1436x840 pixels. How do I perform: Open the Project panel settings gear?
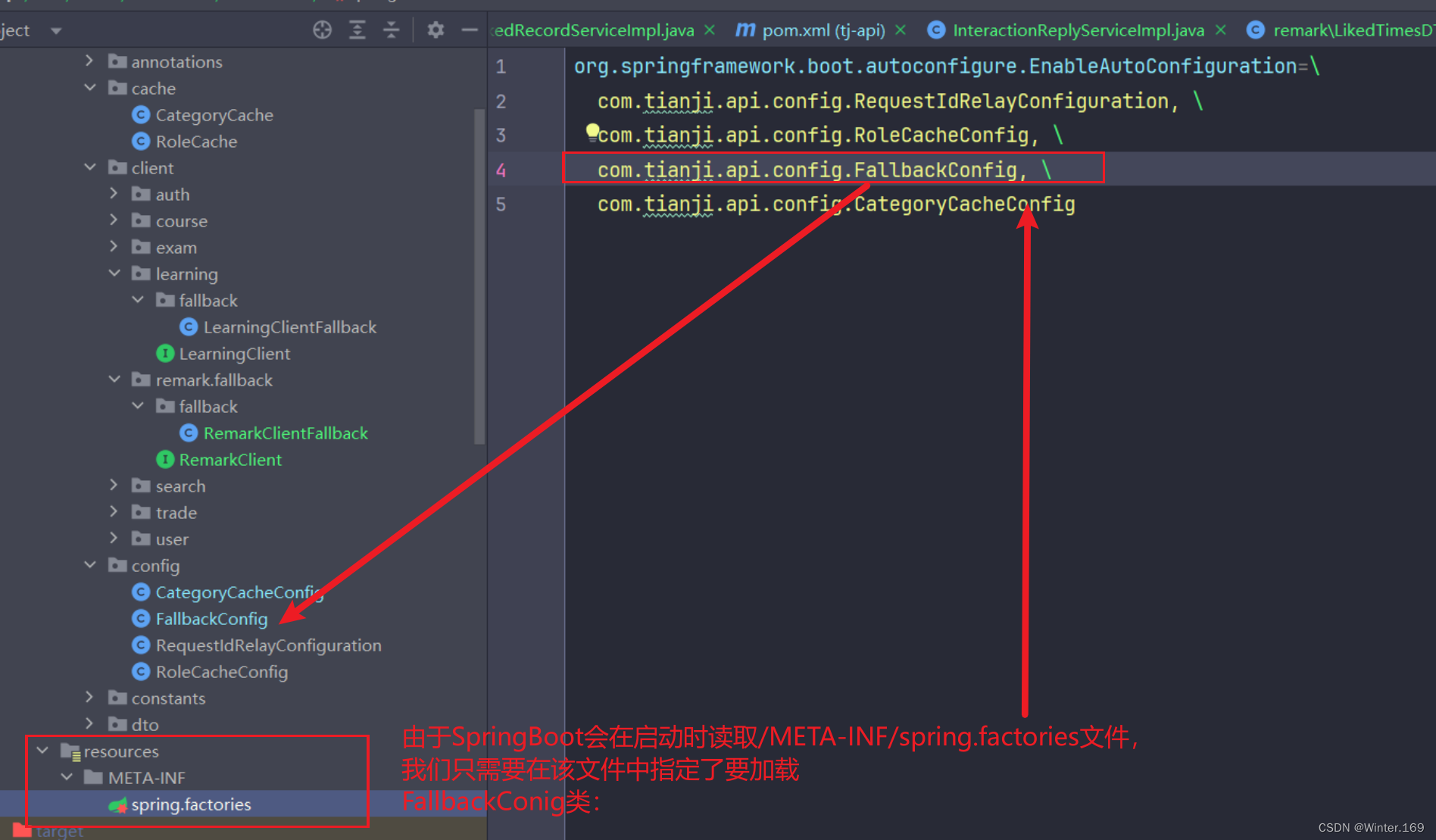(435, 30)
